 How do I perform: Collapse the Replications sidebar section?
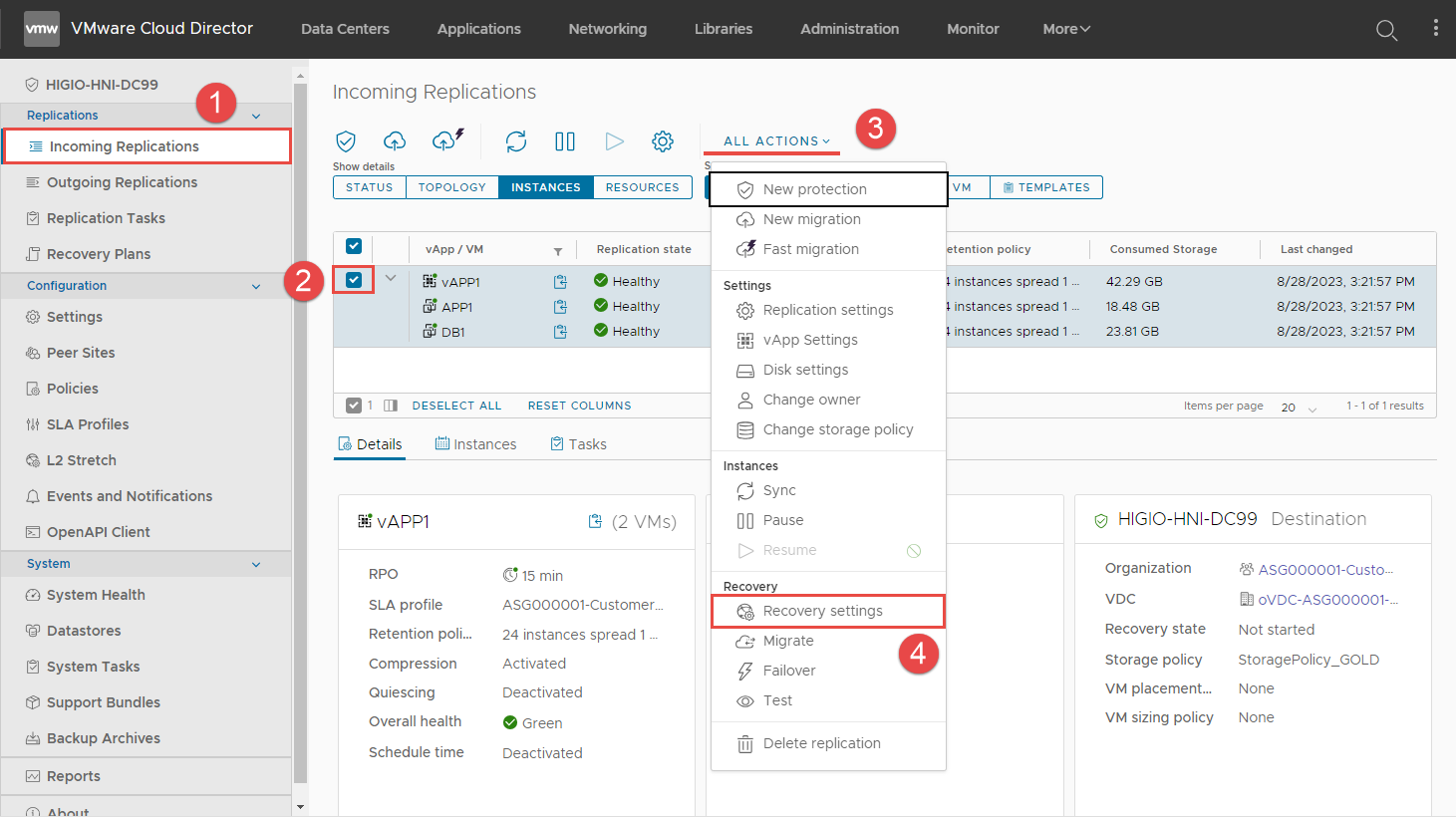pyautogui.click(x=256, y=116)
